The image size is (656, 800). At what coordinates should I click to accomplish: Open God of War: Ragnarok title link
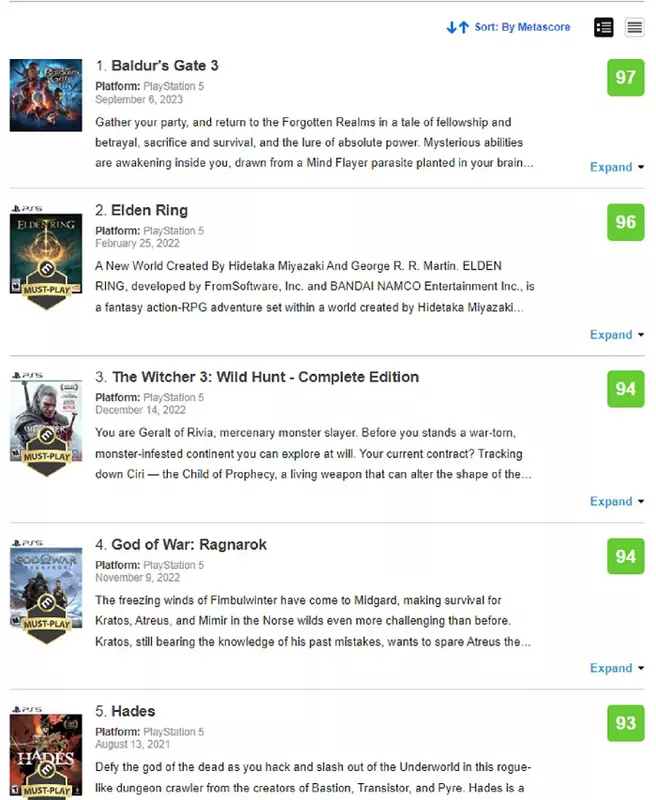[x=189, y=544]
